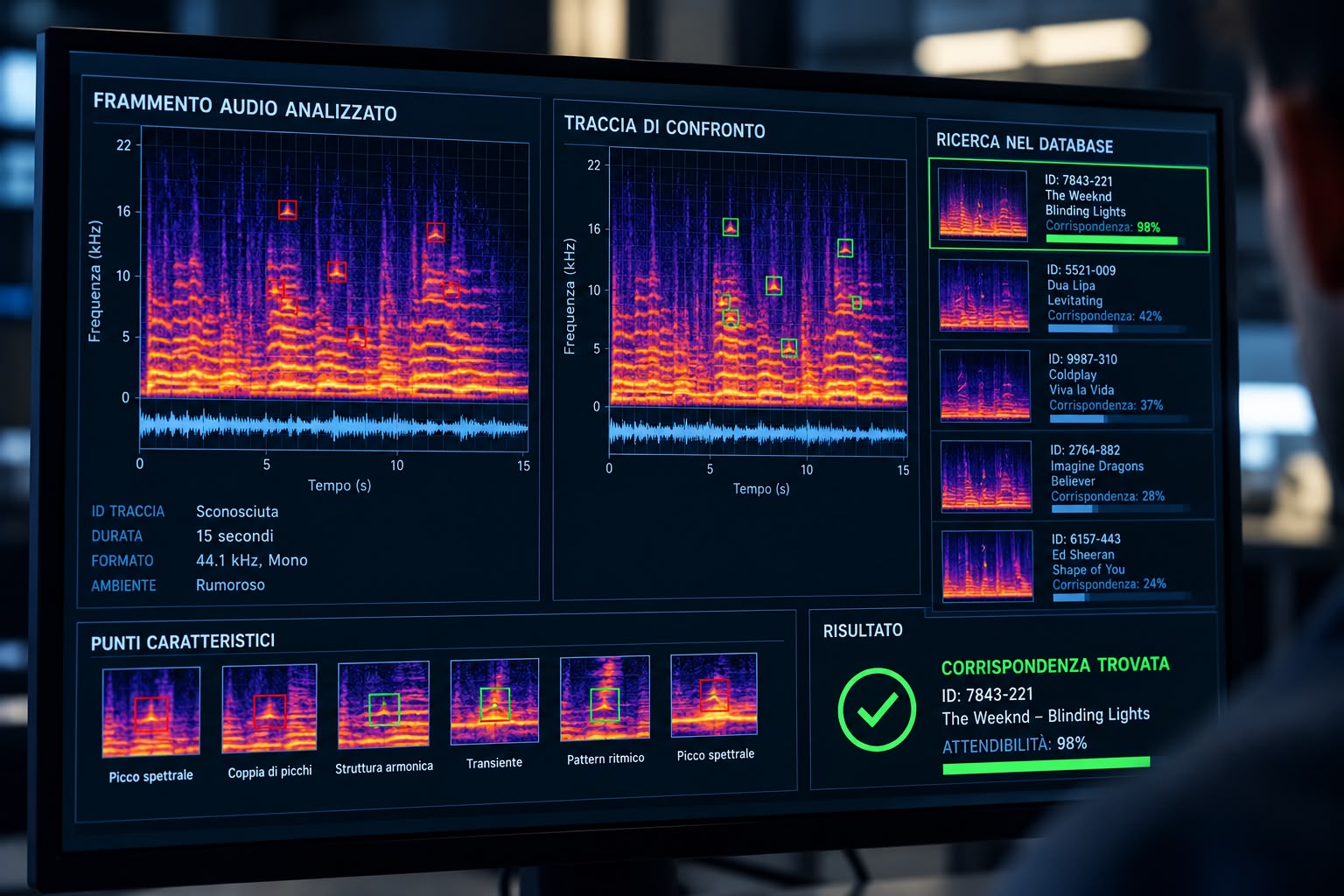Screen dimensions: 1344x896
Task: Open the Imagine Dragons Believer spectrogram thumbnail
Action: tap(986, 476)
